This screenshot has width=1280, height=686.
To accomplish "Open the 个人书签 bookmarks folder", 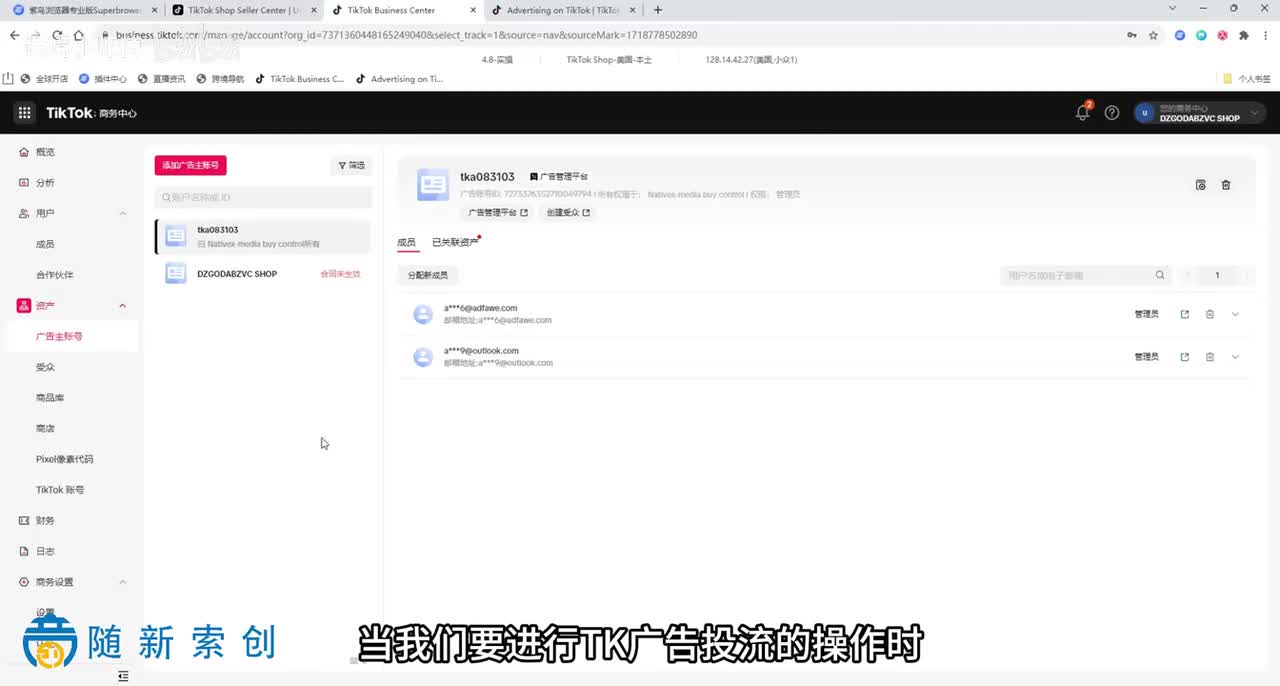I will (x=1247, y=79).
